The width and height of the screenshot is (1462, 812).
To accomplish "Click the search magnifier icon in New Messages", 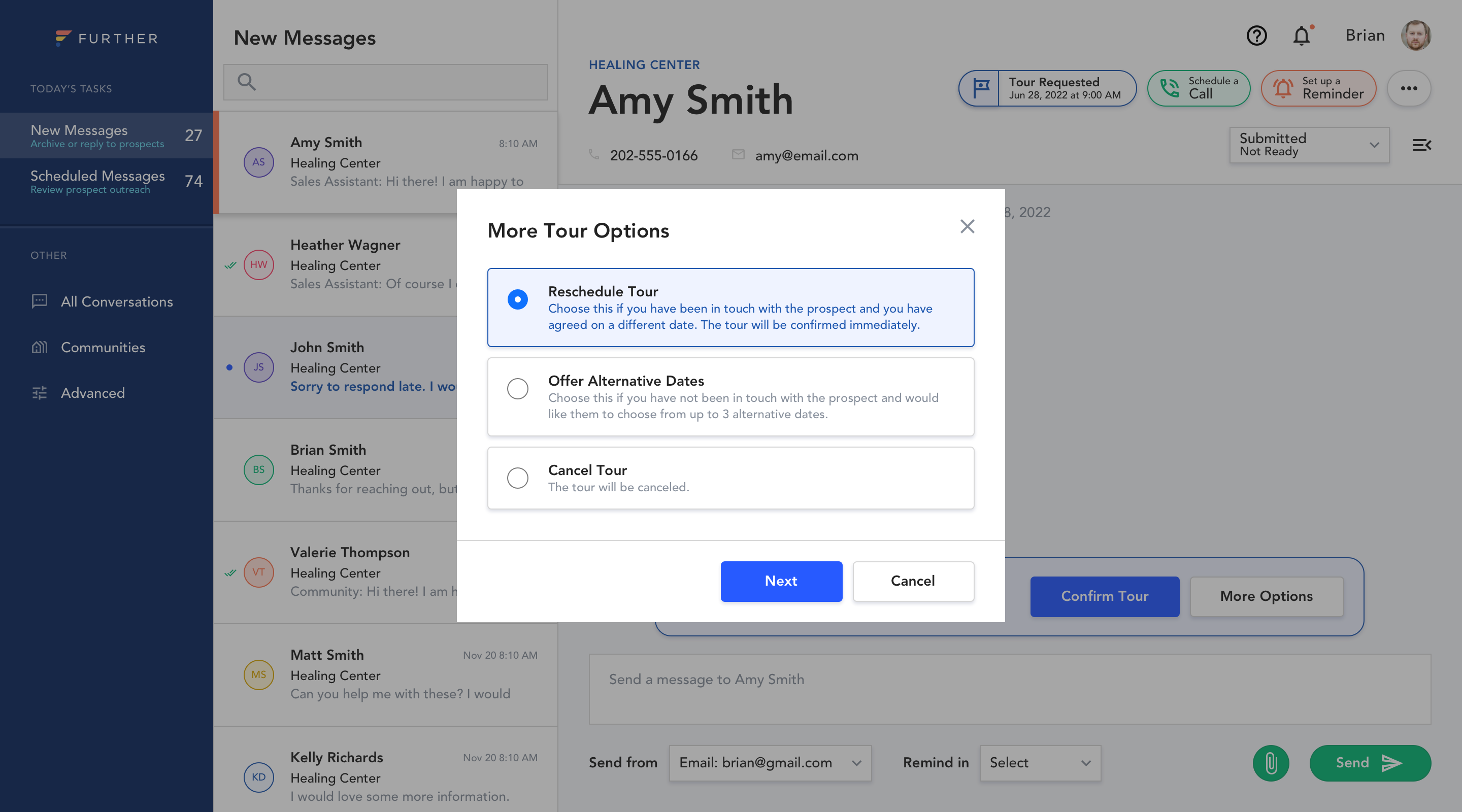I will (246, 82).
